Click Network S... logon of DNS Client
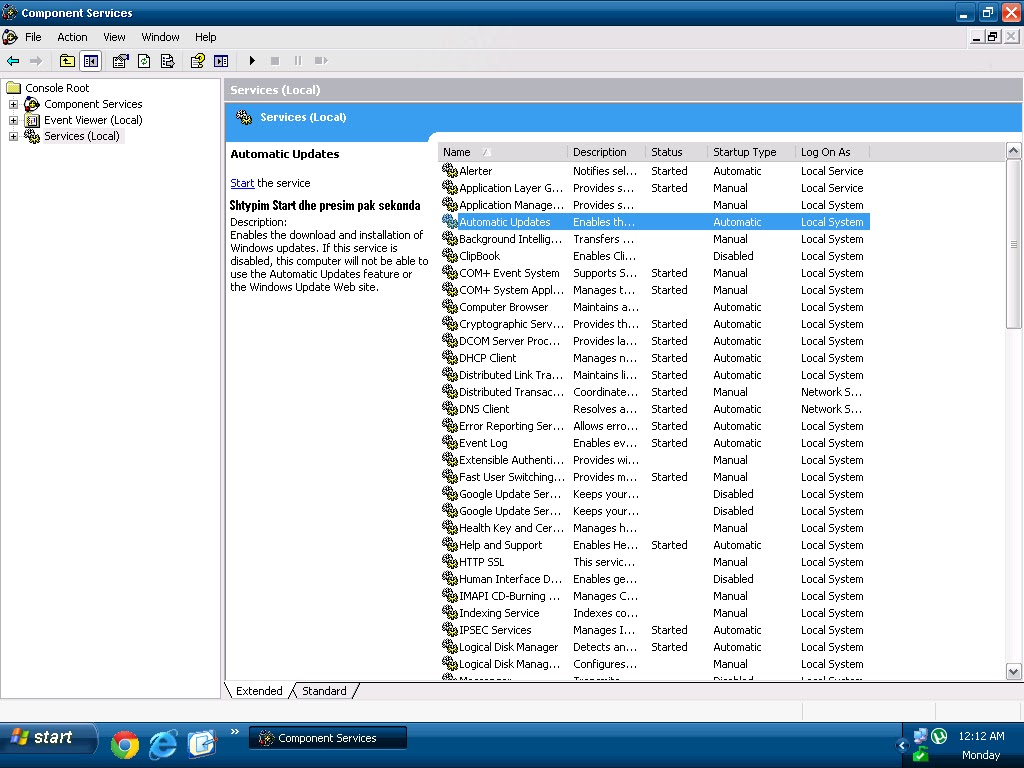Viewport: 1024px width, 768px height. (831, 409)
